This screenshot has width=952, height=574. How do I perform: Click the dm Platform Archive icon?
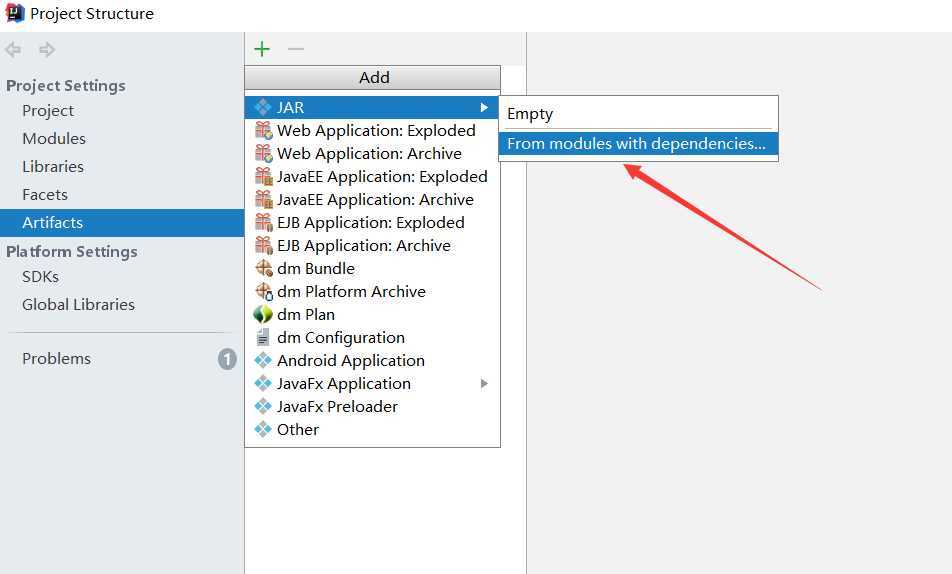[x=264, y=292]
